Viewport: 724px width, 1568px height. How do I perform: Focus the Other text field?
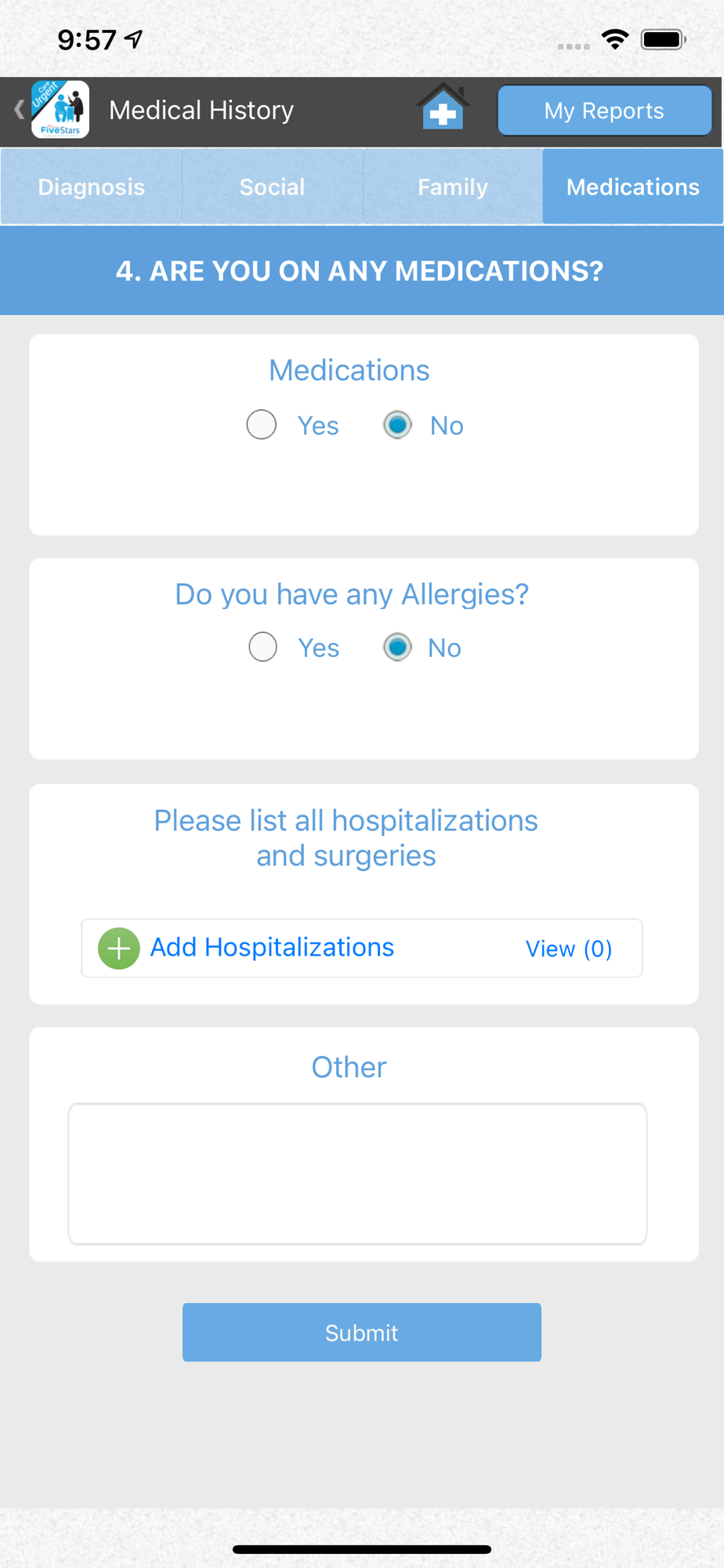[x=357, y=1174]
